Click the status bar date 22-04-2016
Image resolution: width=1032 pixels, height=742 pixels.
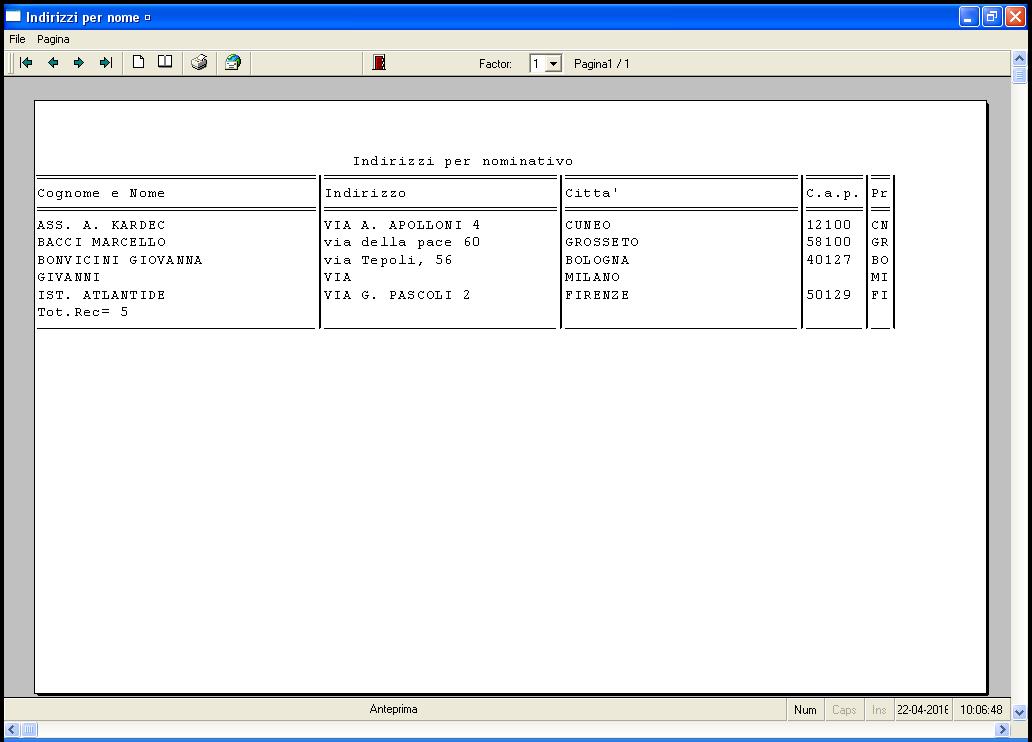tap(923, 710)
